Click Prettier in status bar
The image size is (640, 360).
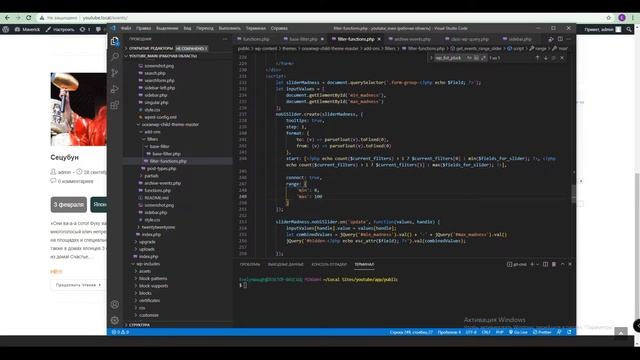(x=542, y=332)
